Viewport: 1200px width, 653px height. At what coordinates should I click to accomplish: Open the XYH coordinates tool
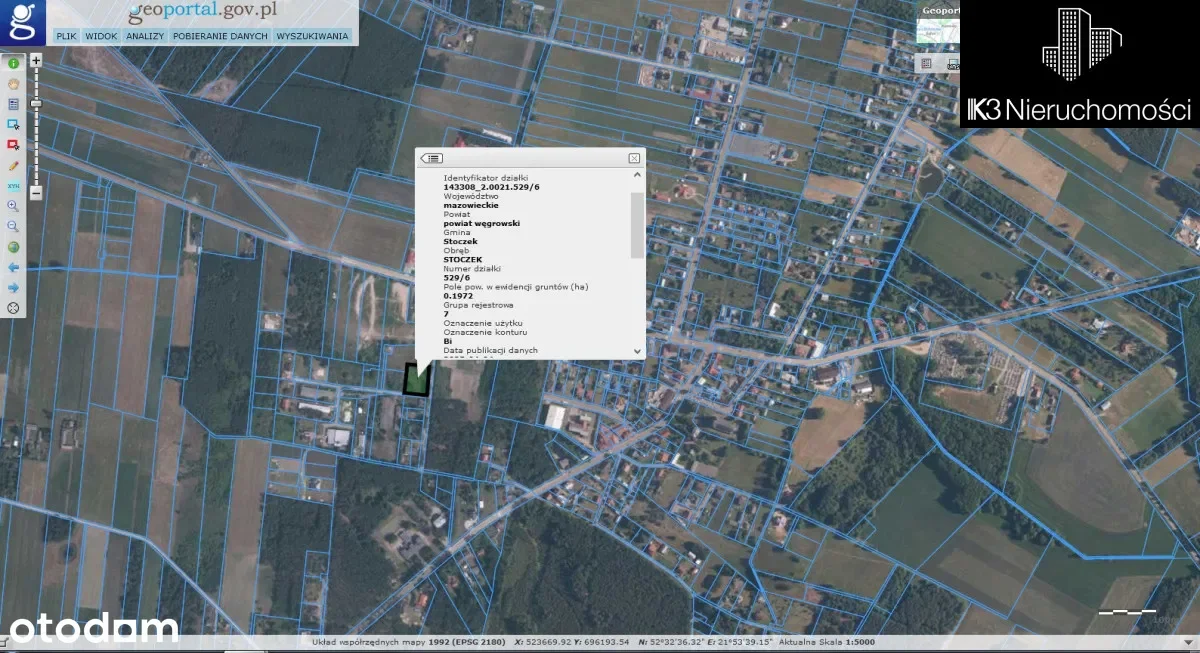14,186
